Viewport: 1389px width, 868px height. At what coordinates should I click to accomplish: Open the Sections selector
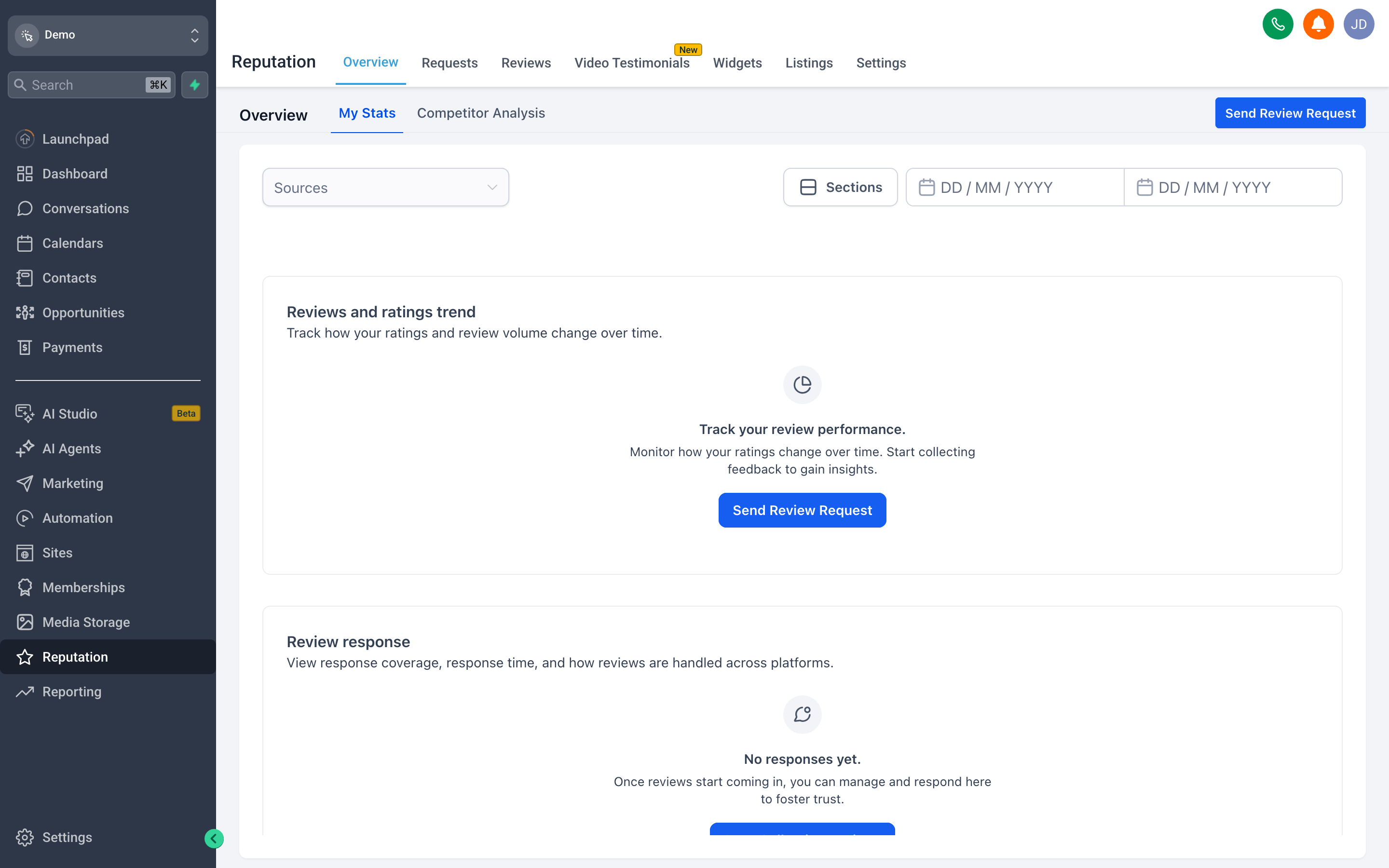tap(840, 187)
